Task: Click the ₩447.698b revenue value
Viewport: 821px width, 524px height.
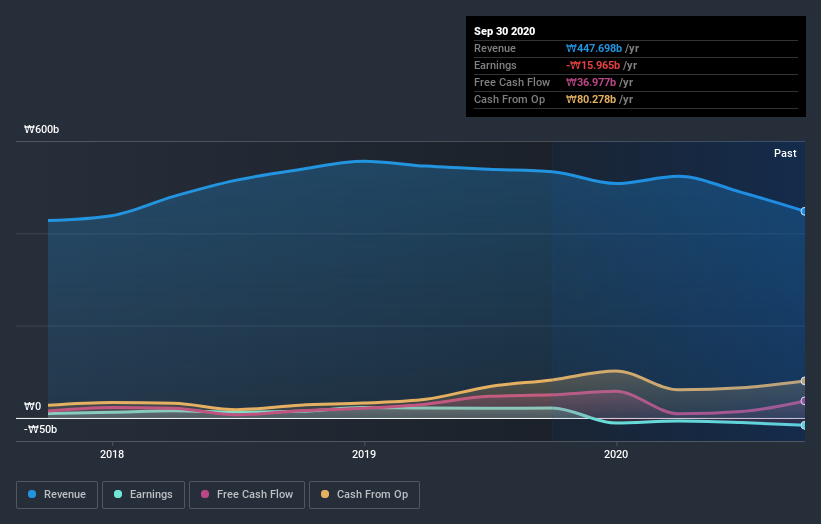Action: pos(594,48)
